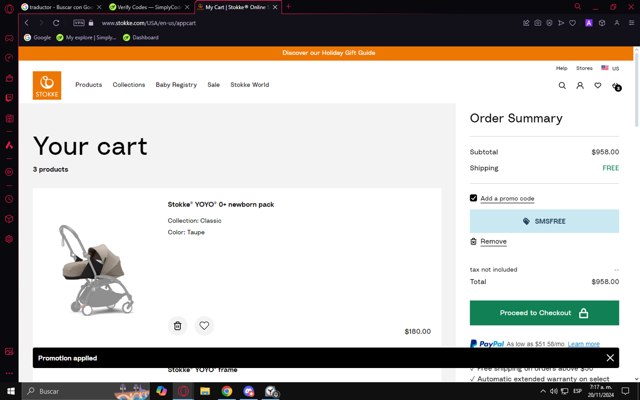Open the Sale menu item
This screenshot has height=400, width=640.
pyautogui.click(x=213, y=85)
